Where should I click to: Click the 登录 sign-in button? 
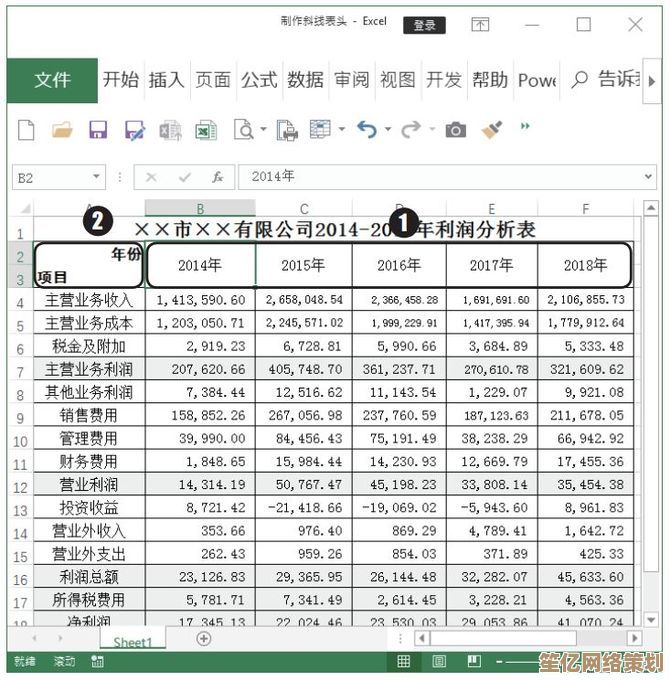pos(424,25)
